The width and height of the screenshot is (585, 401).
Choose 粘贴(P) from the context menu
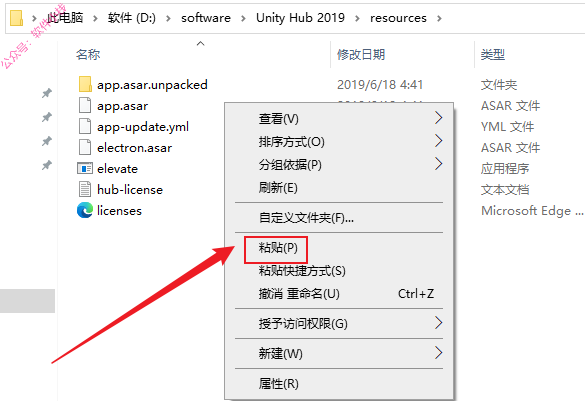[278, 248]
